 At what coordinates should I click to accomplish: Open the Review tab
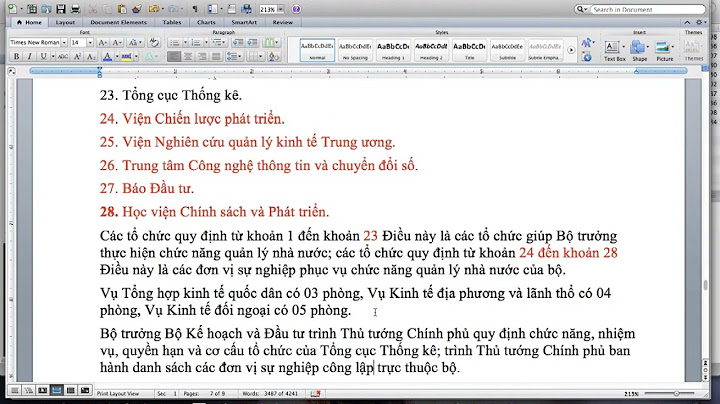[282, 22]
